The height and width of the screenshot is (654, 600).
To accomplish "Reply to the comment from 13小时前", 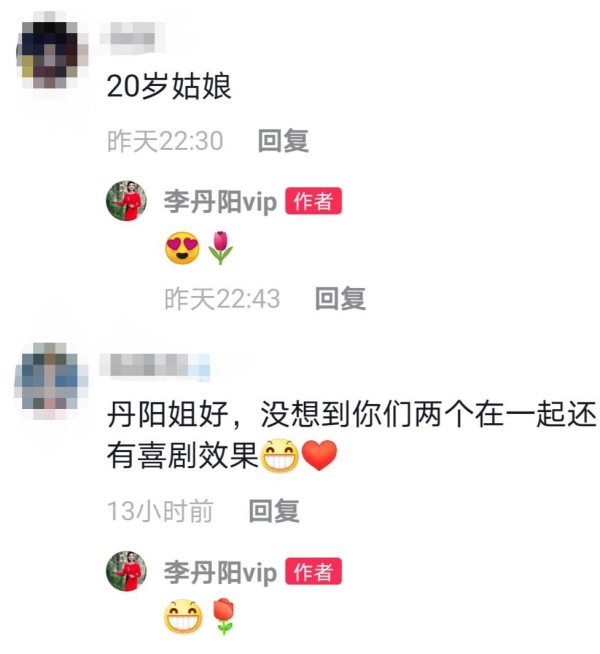I will (274, 511).
